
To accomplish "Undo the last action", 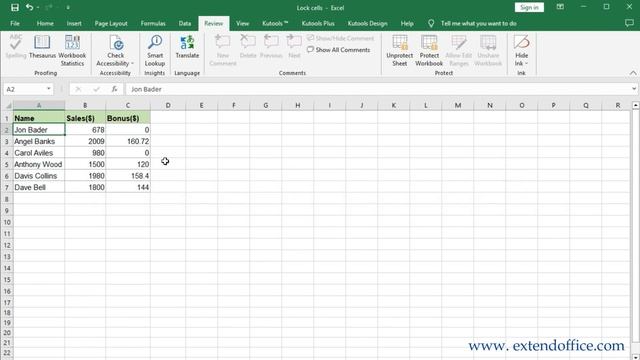I will point(29,7).
